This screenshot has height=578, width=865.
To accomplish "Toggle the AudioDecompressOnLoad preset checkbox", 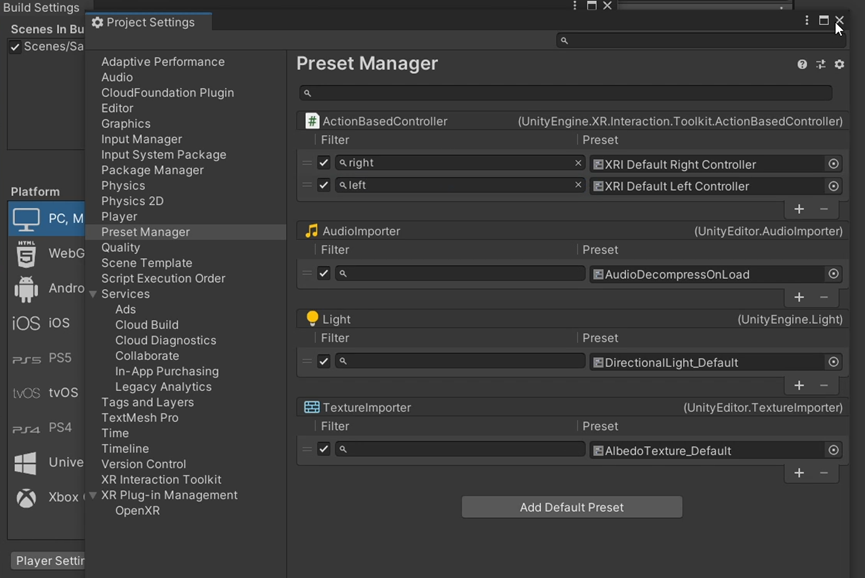I will coord(324,273).
